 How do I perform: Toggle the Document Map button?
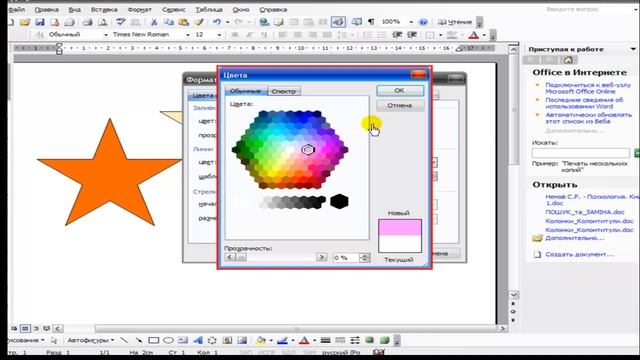point(357,22)
